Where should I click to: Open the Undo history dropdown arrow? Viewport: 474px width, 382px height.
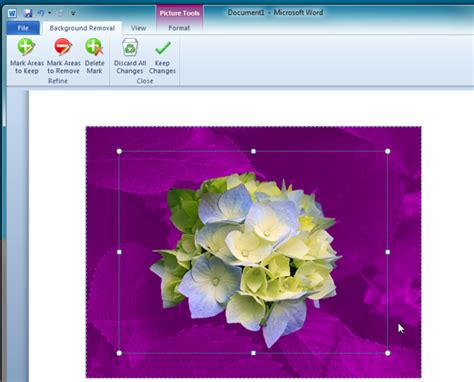(x=49, y=13)
